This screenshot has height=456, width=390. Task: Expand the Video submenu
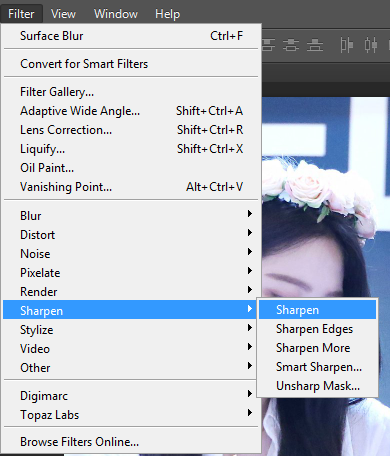point(130,349)
